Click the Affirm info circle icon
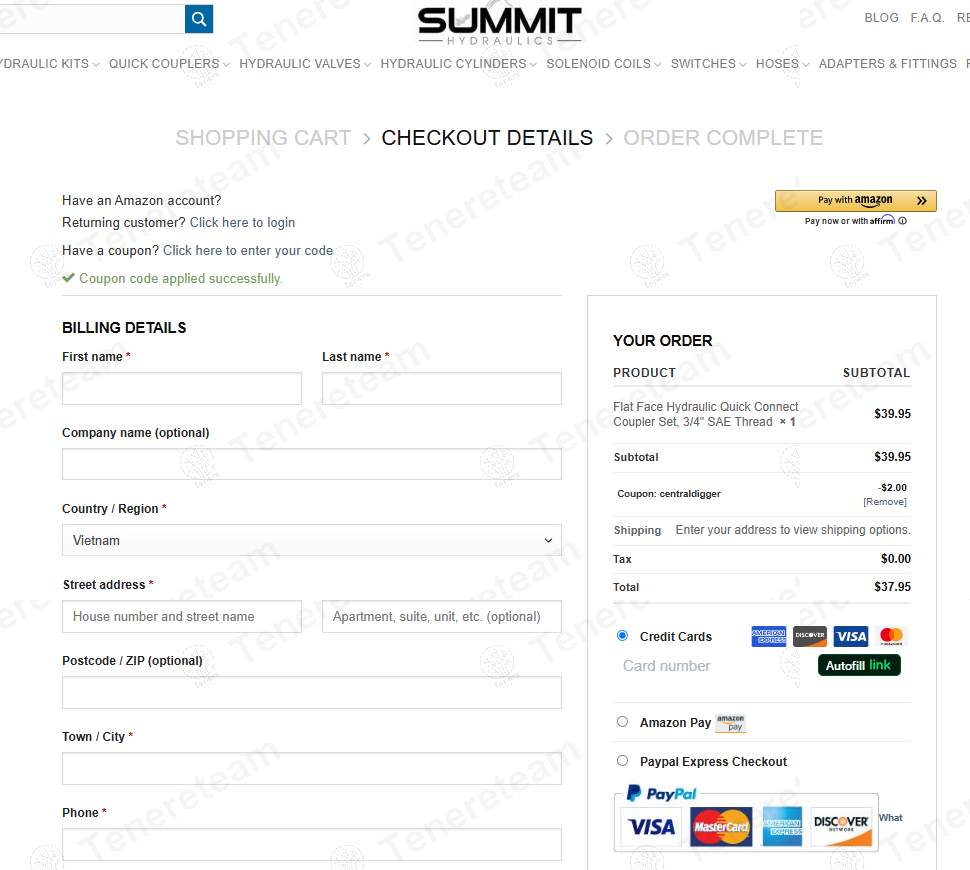Image resolution: width=970 pixels, height=870 pixels. coord(903,221)
